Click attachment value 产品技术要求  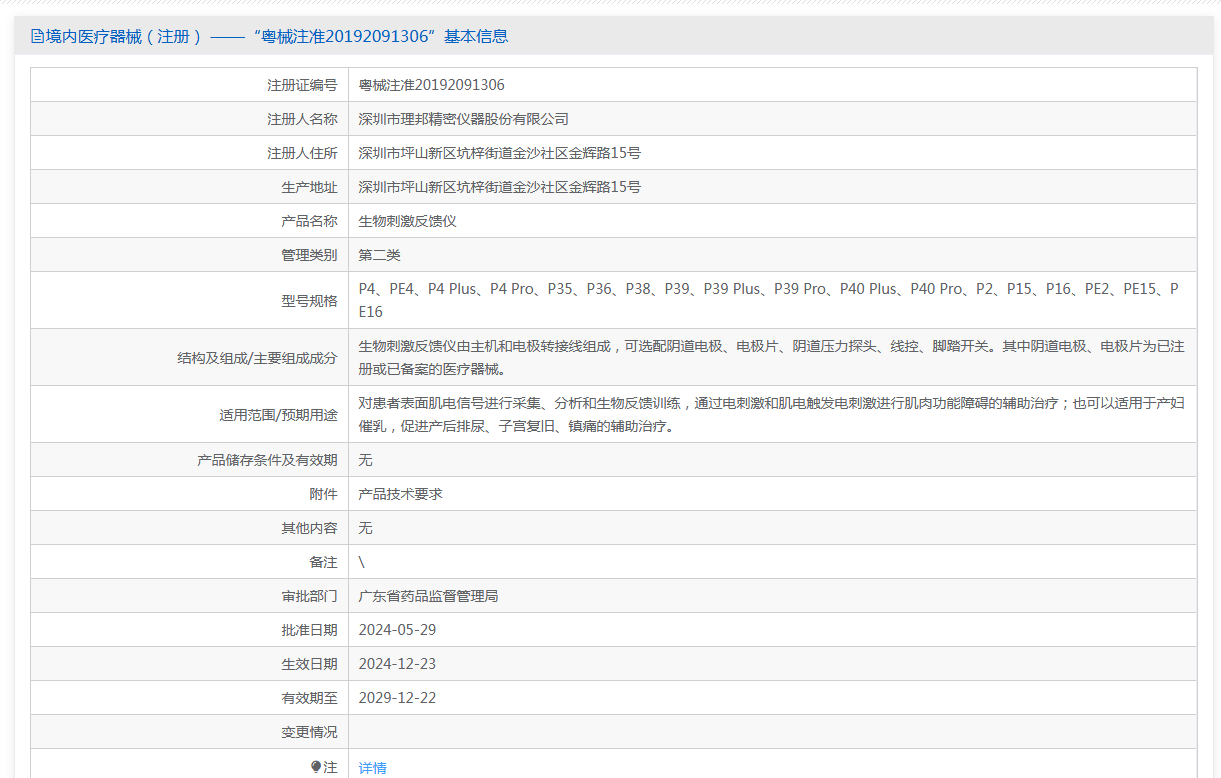click(400, 494)
